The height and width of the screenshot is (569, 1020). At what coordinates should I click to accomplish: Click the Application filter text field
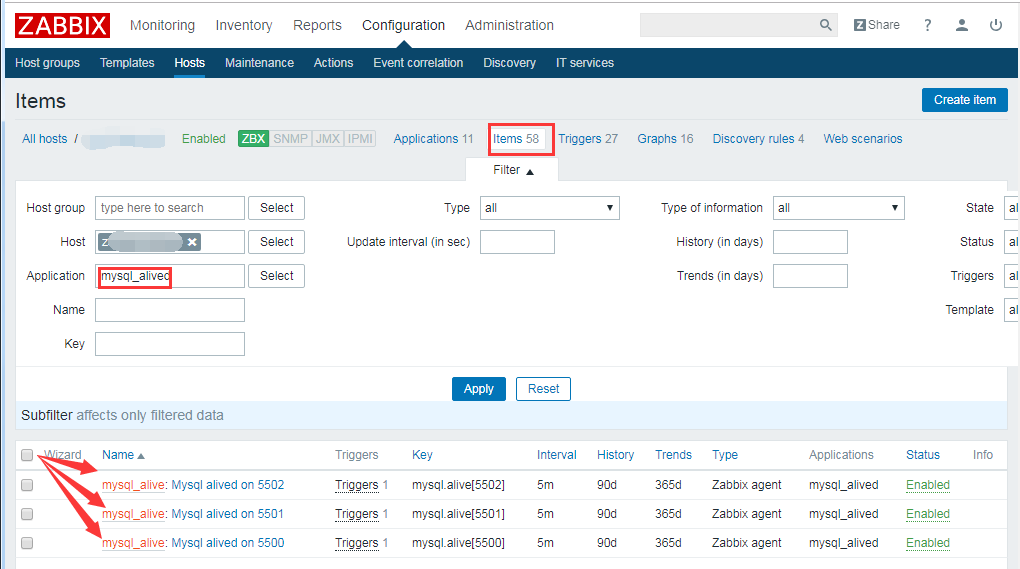click(x=169, y=276)
